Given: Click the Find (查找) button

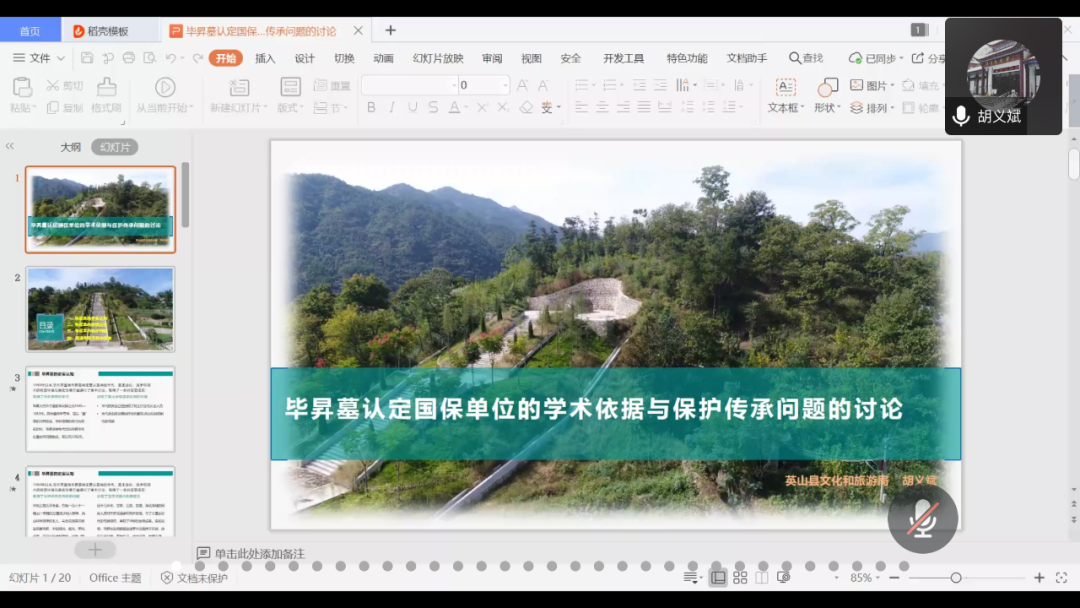Looking at the screenshot, I should pos(806,58).
